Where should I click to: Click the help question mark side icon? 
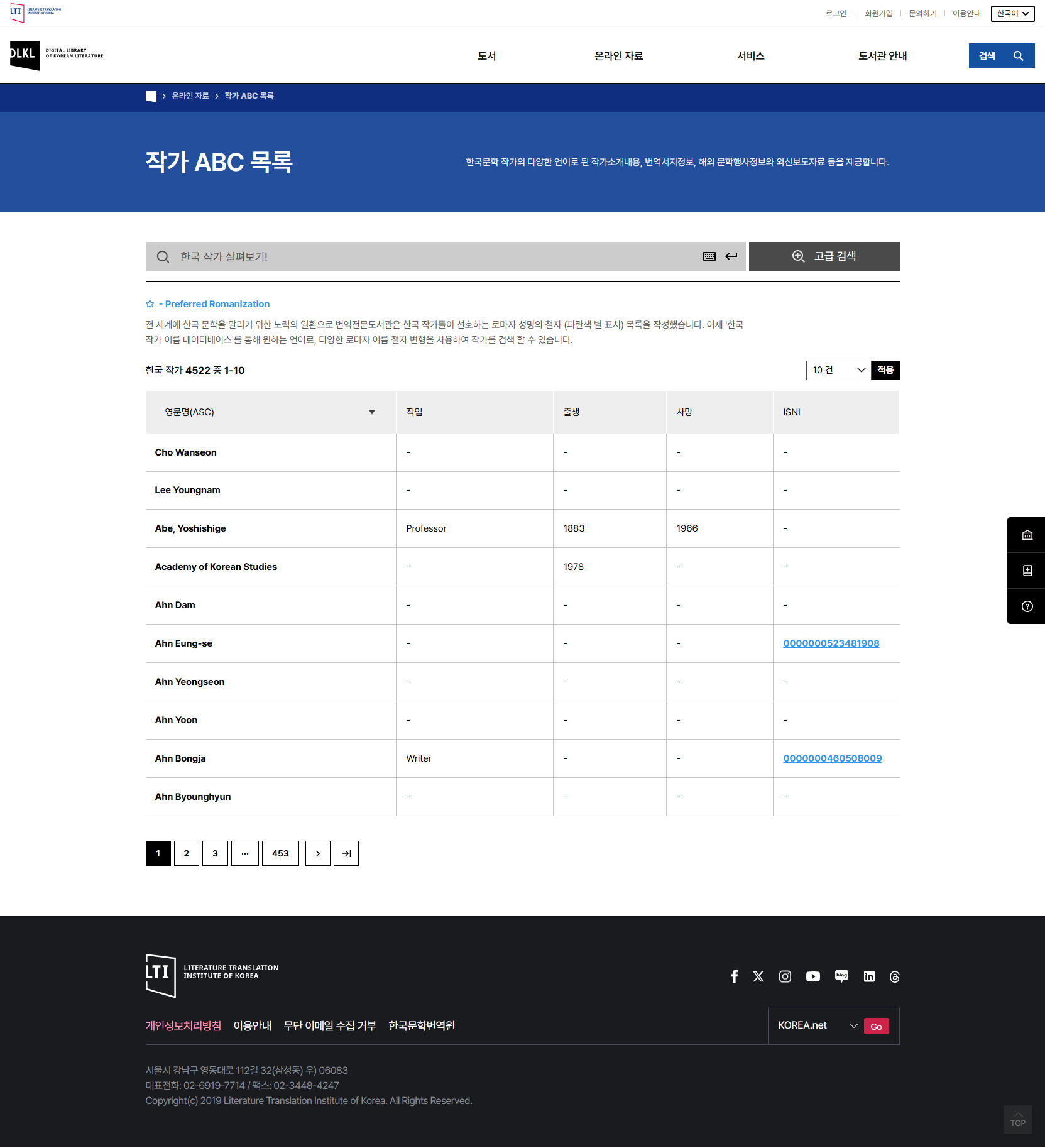1027,606
